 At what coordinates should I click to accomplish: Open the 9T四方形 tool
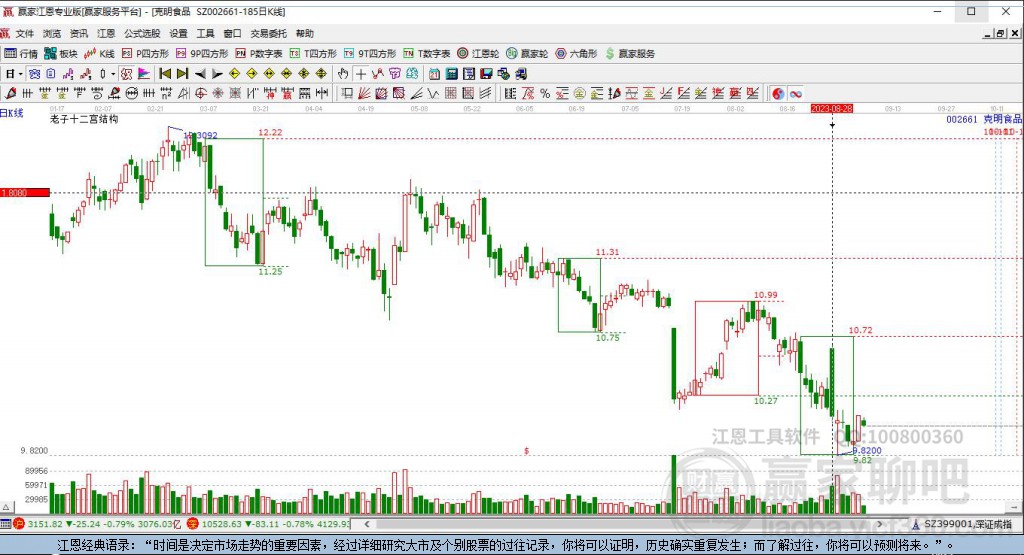pyautogui.click(x=370, y=54)
